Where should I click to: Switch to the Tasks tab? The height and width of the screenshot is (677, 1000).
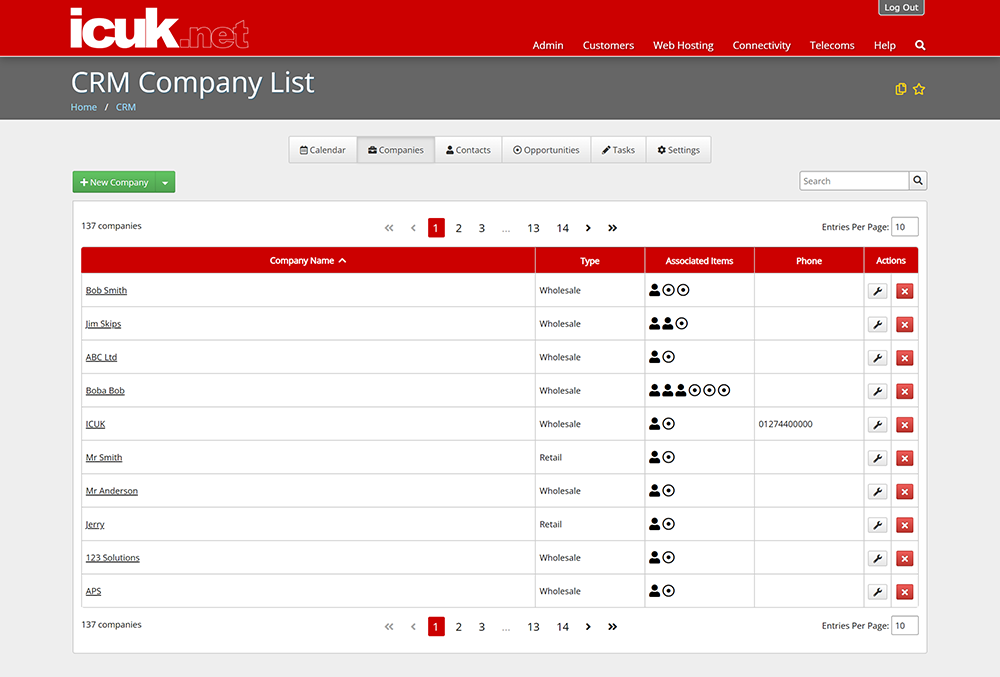point(619,150)
